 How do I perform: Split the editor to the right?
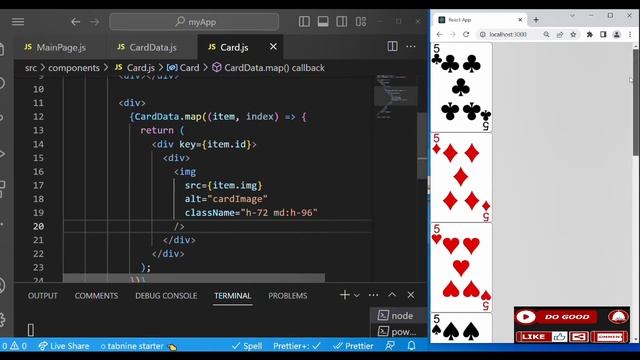click(392, 47)
